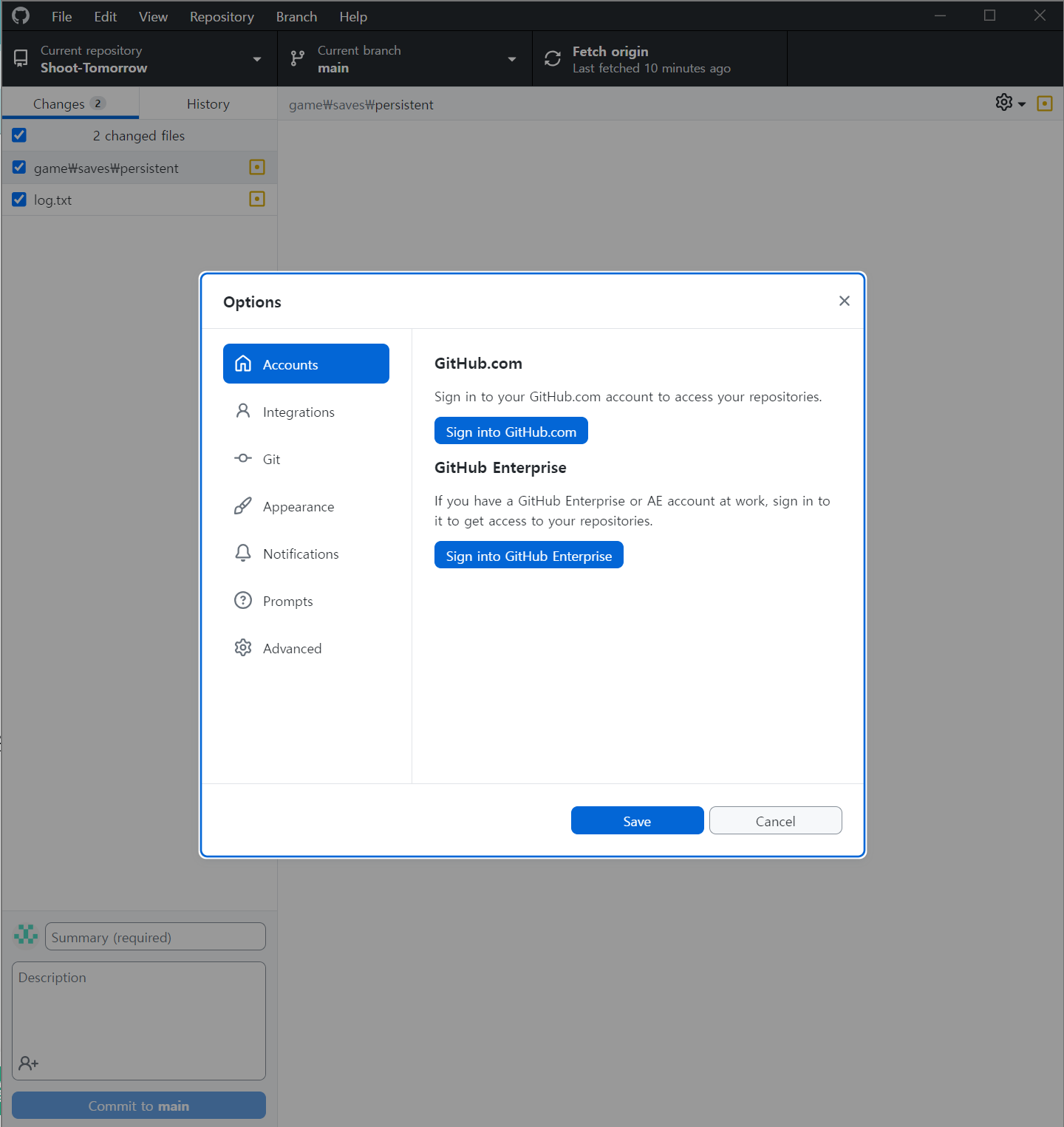Click Commit to main button
This screenshot has width=1064, height=1127.
[x=139, y=1106]
